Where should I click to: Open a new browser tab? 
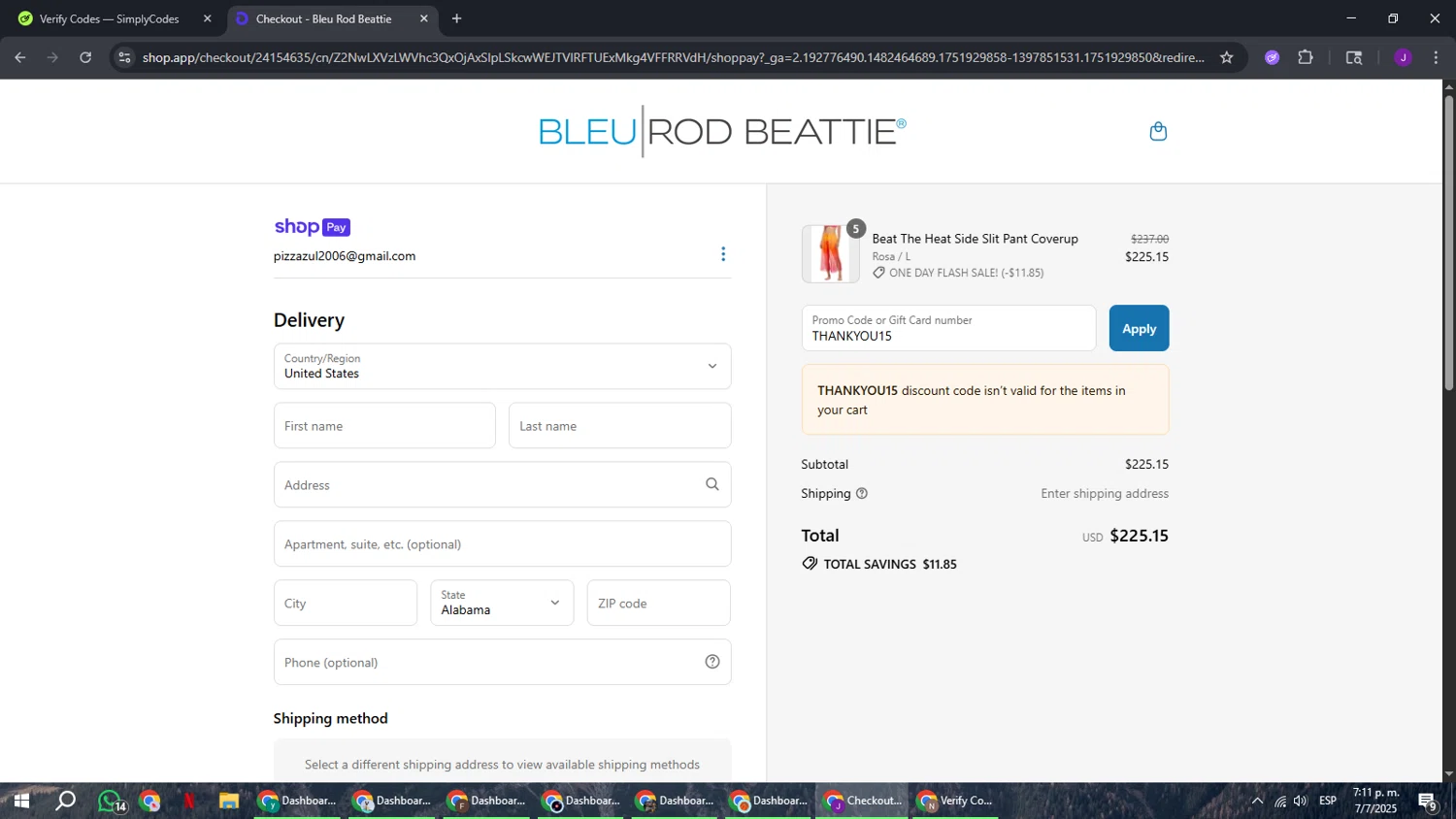point(457,18)
